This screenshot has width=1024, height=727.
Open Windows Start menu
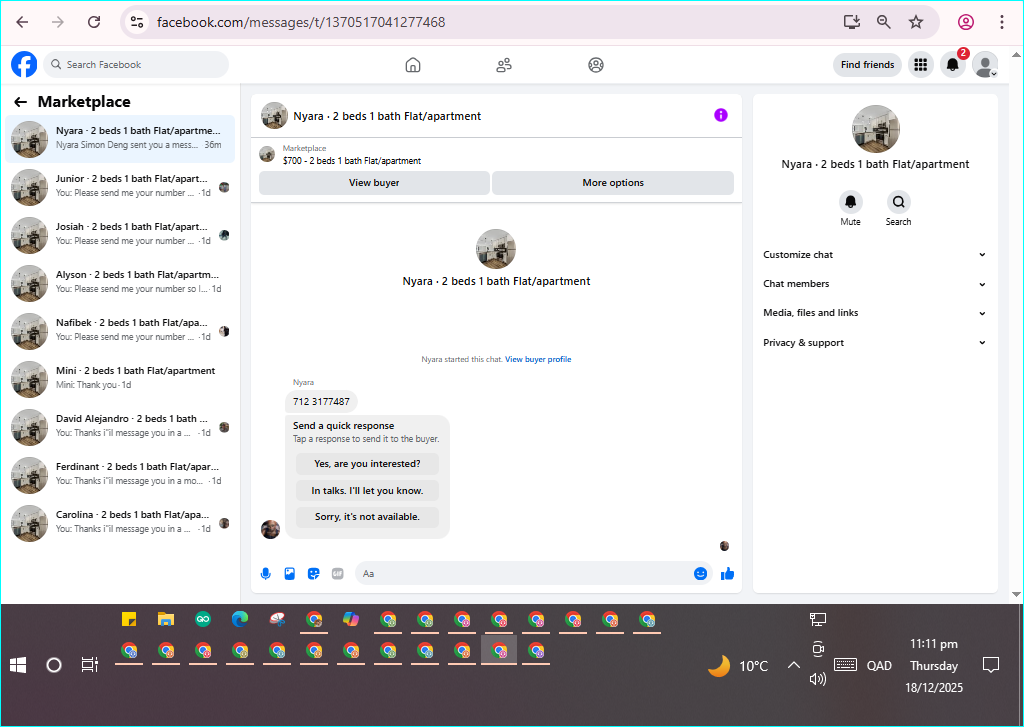(18, 666)
